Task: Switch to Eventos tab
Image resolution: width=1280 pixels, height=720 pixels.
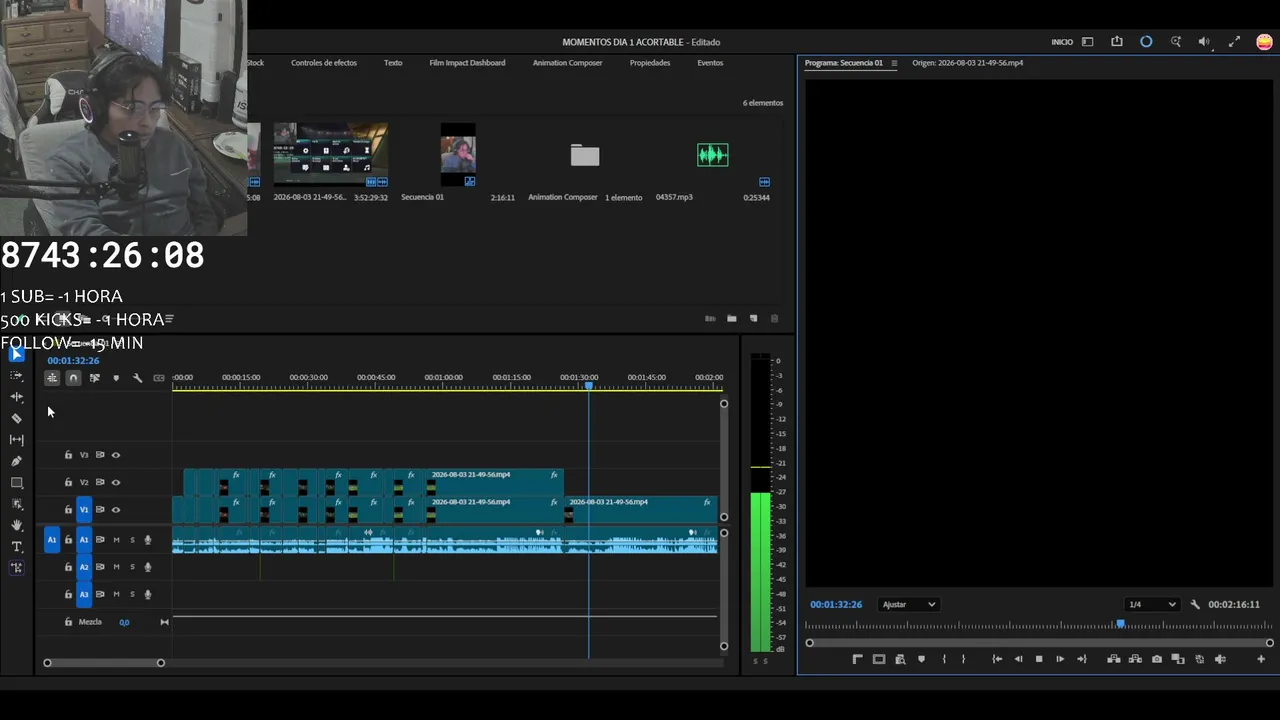Action: [710, 63]
